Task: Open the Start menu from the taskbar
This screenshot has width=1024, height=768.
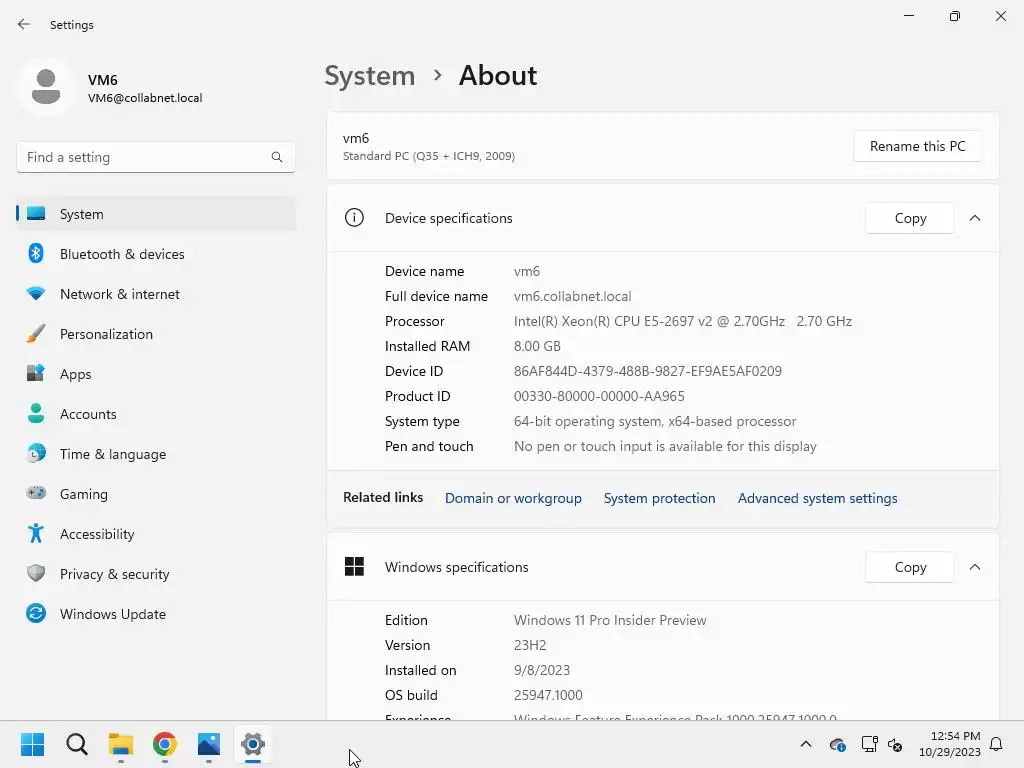Action: [x=33, y=744]
